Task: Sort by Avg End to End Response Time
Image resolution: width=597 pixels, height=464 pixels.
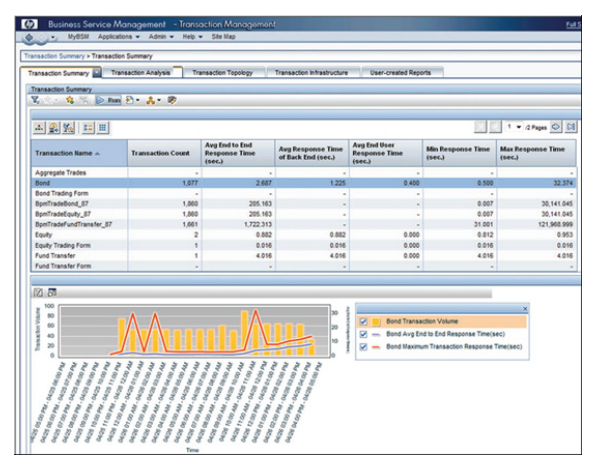Action: 238,153
